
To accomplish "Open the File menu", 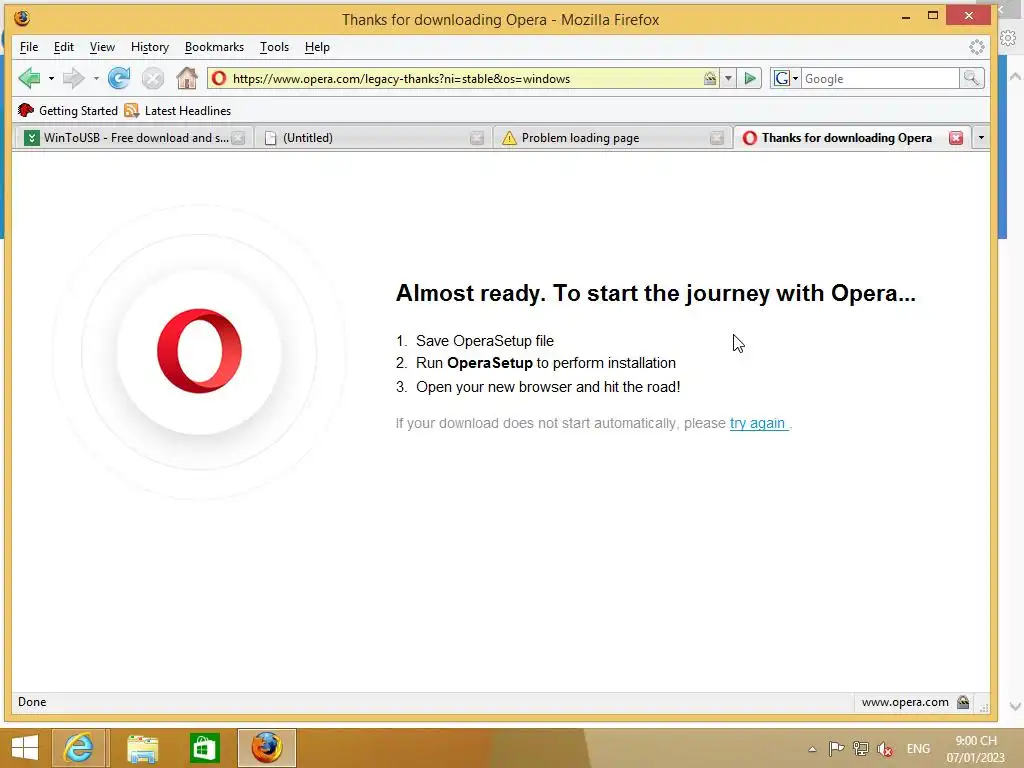I will click(29, 47).
